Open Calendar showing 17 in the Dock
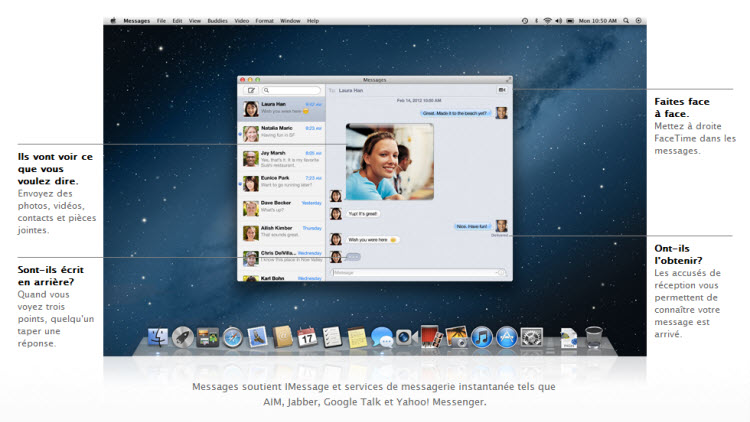750x422 pixels. pos(307,337)
